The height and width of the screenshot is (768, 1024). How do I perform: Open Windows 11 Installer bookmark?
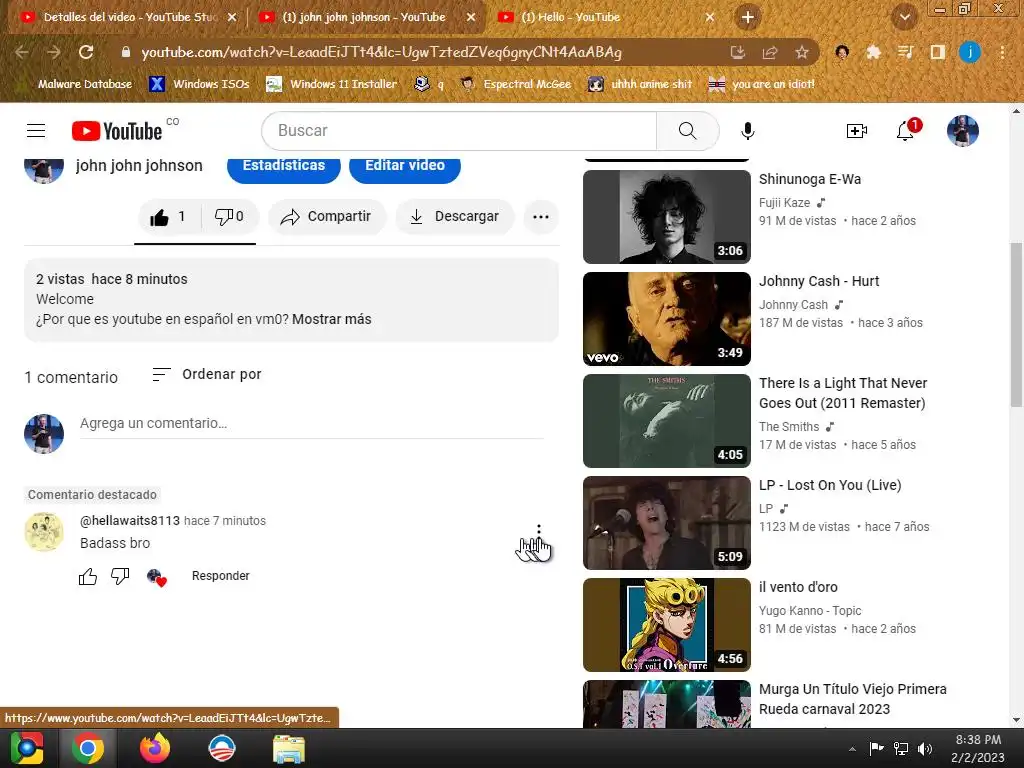tap(332, 84)
